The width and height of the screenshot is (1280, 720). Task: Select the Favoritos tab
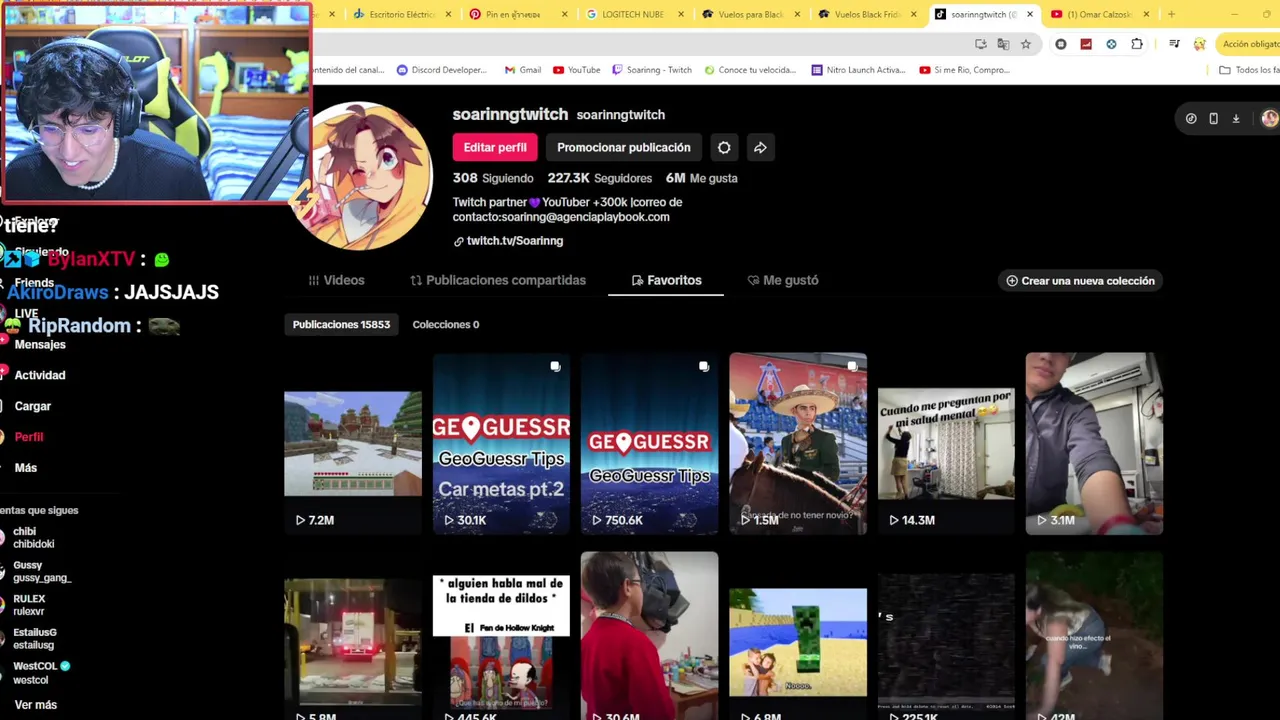tap(666, 280)
